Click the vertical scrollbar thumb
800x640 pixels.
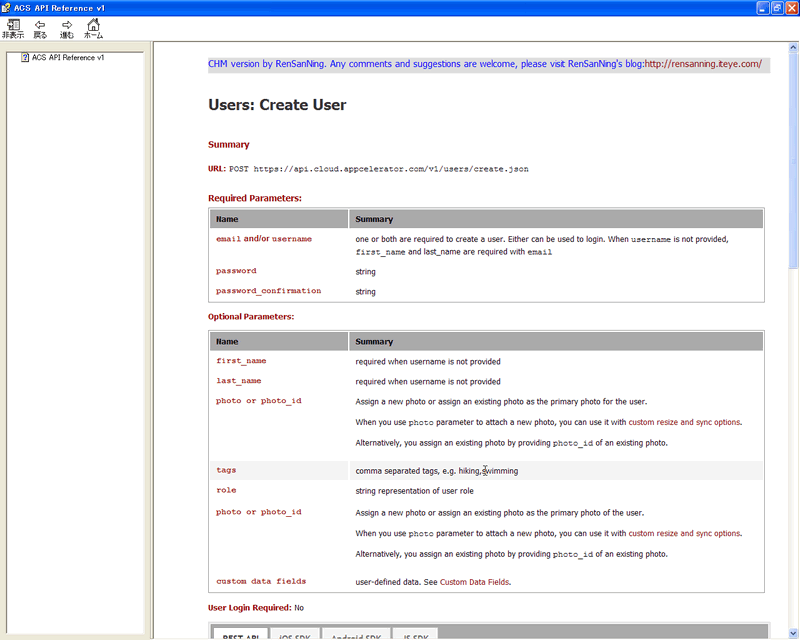point(793,160)
